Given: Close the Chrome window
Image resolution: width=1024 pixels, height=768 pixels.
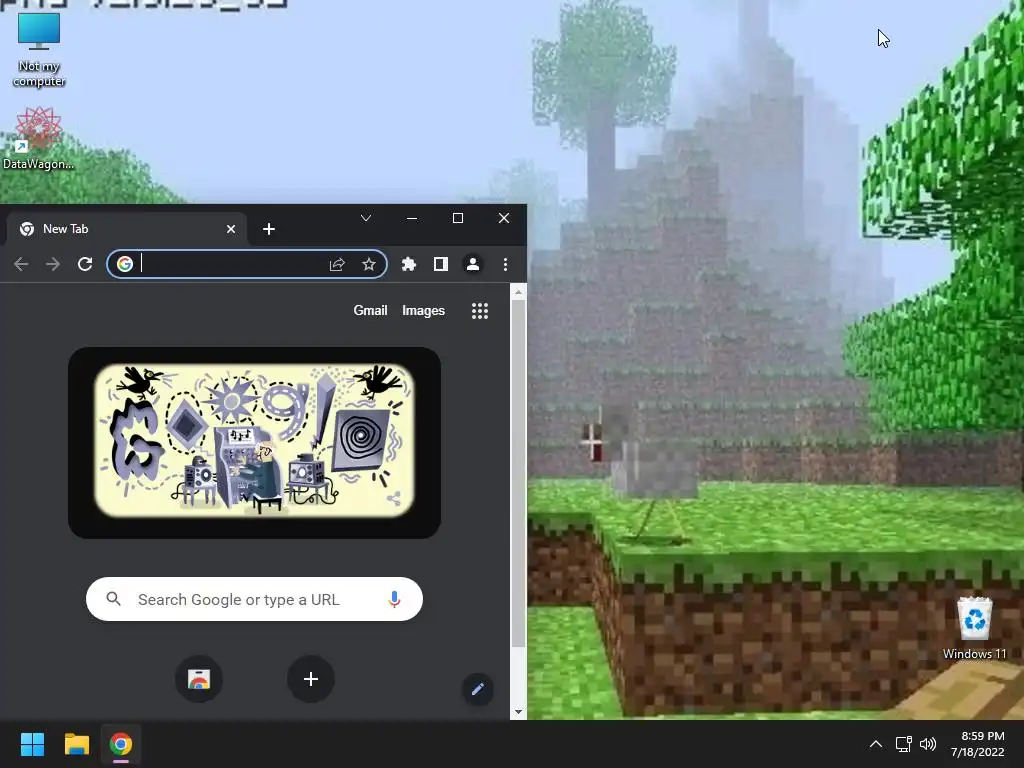Looking at the screenshot, I should (x=504, y=218).
